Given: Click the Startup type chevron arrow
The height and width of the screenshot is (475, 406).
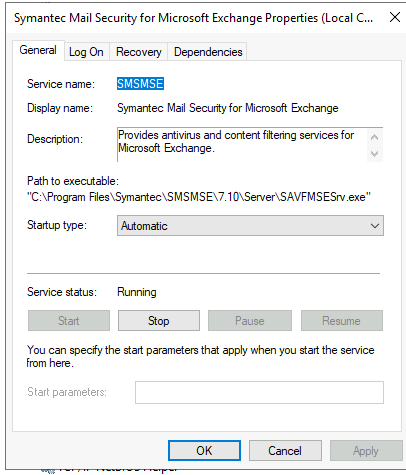Looking at the screenshot, I should pos(375,226).
